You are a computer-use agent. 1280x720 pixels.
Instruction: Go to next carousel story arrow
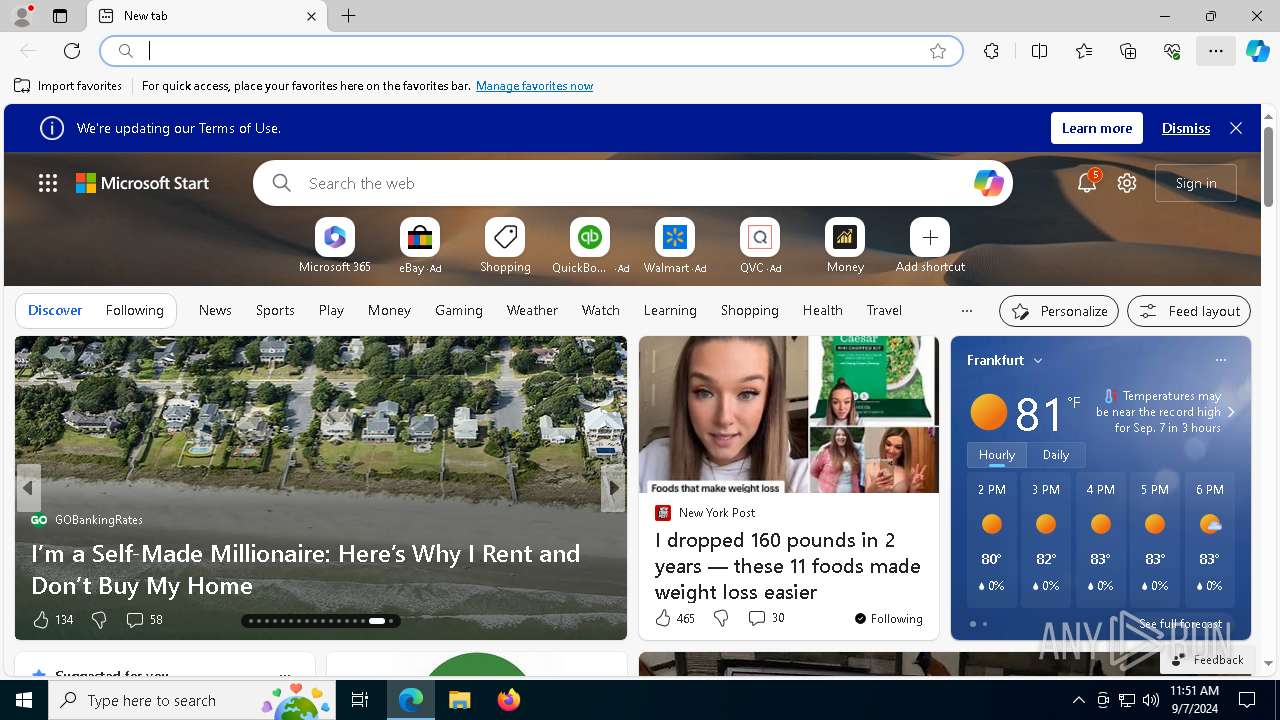(613, 488)
